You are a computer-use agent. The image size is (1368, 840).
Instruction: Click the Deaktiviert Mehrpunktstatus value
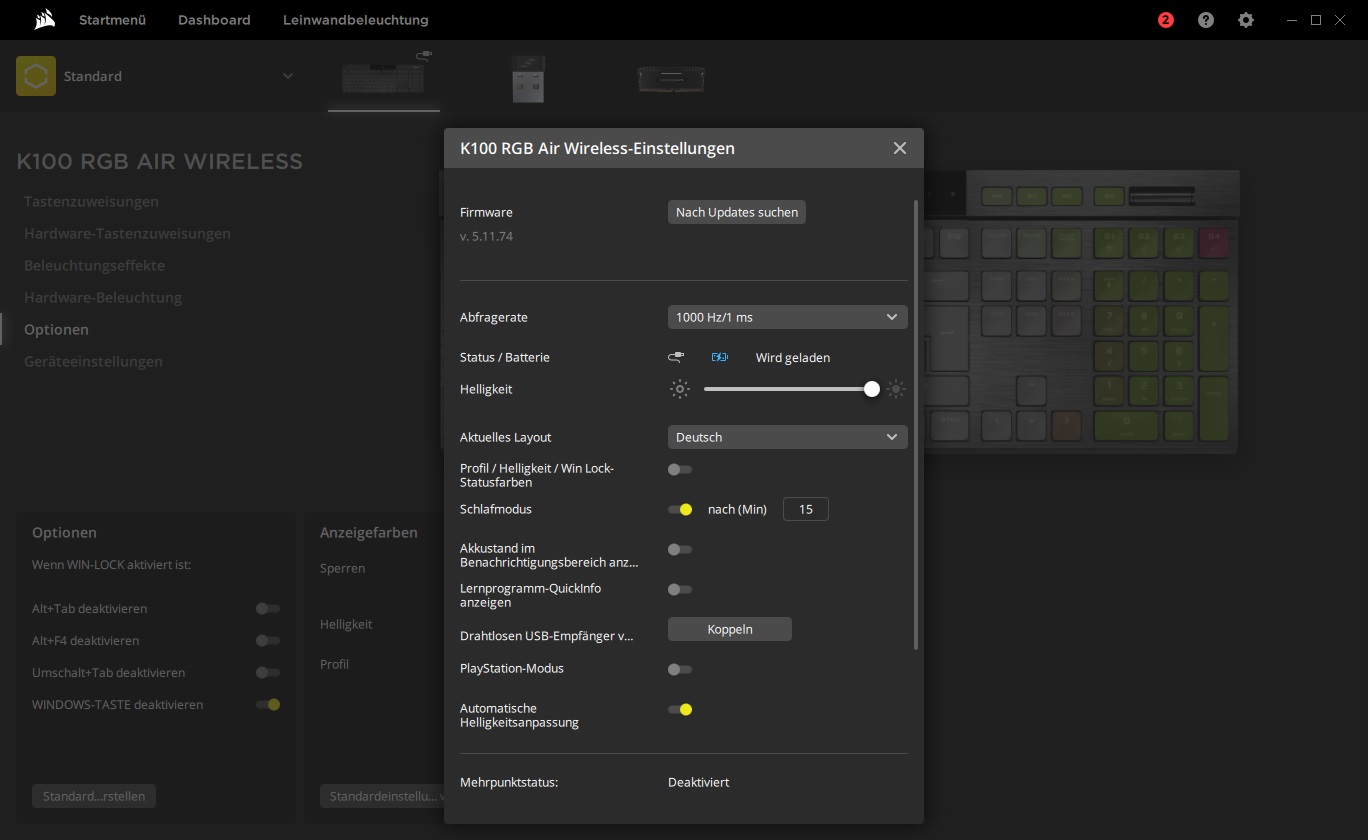[698, 782]
